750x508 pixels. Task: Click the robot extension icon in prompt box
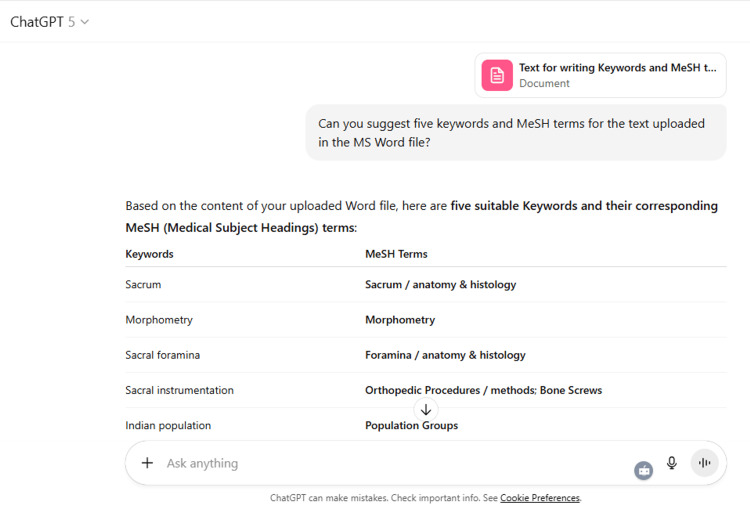click(x=643, y=471)
